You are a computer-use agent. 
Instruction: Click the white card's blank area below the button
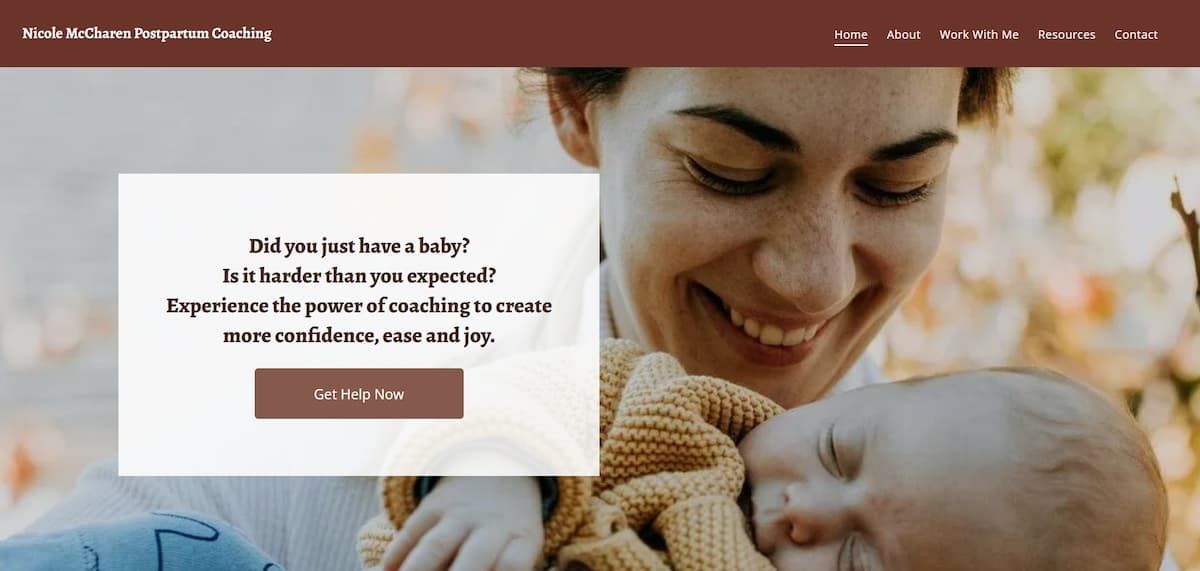[359, 447]
